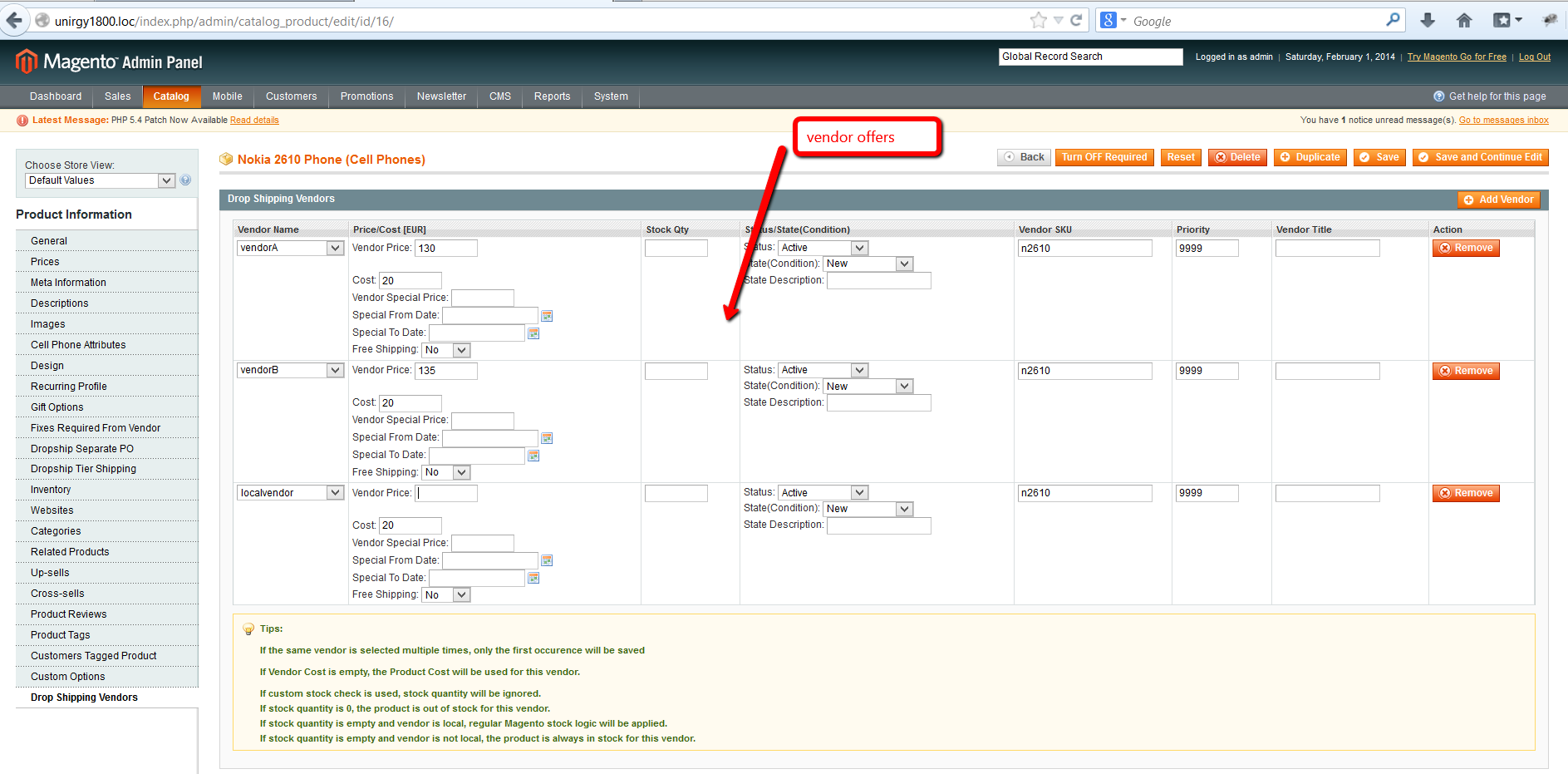Viewport: 1568px width, 774px height.
Task: Switch to the Prices tab
Action: pyautogui.click(x=106, y=262)
